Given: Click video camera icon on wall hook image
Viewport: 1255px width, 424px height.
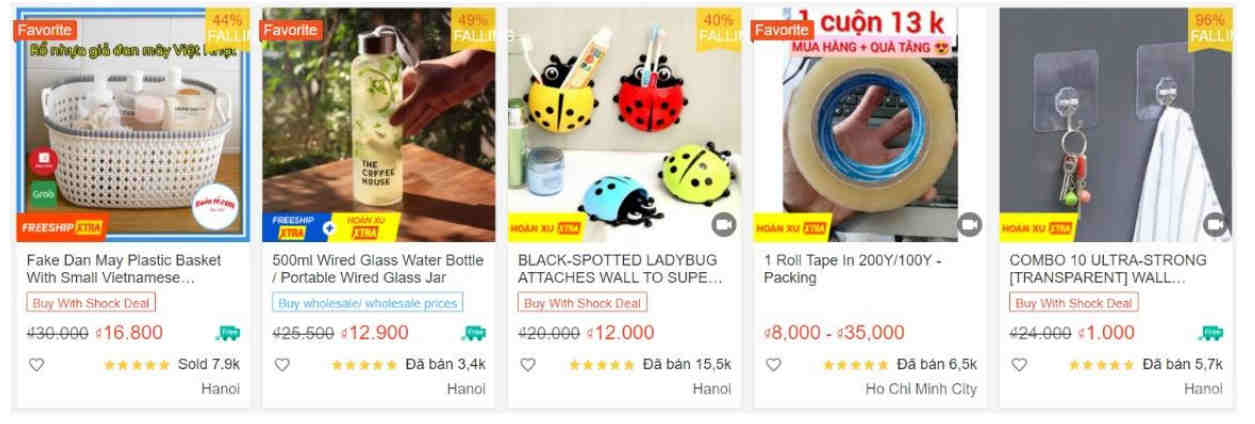Looking at the screenshot, I should click(x=1214, y=225).
